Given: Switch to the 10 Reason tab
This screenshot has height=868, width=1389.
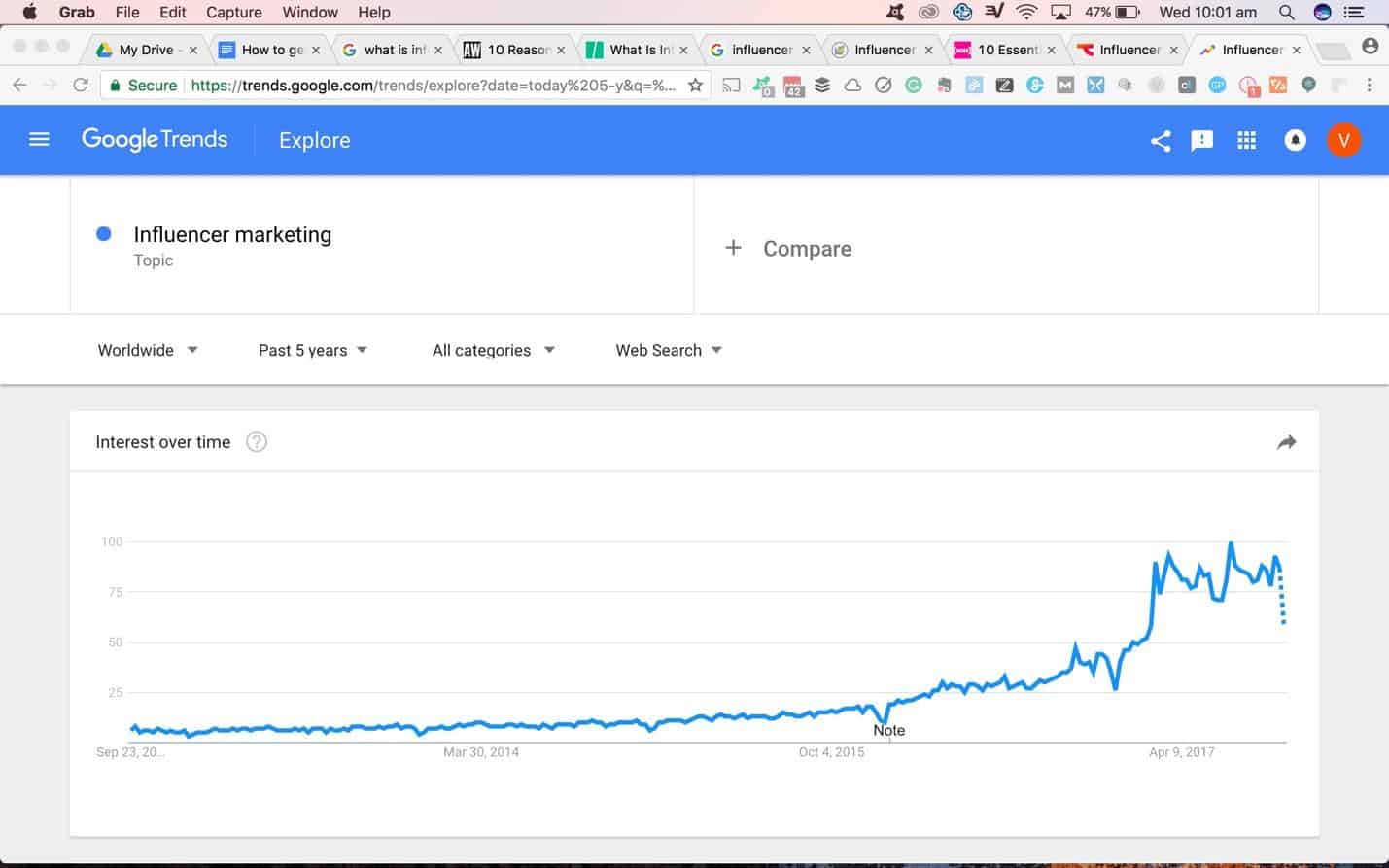Looking at the screenshot, I should coord(515,50).
